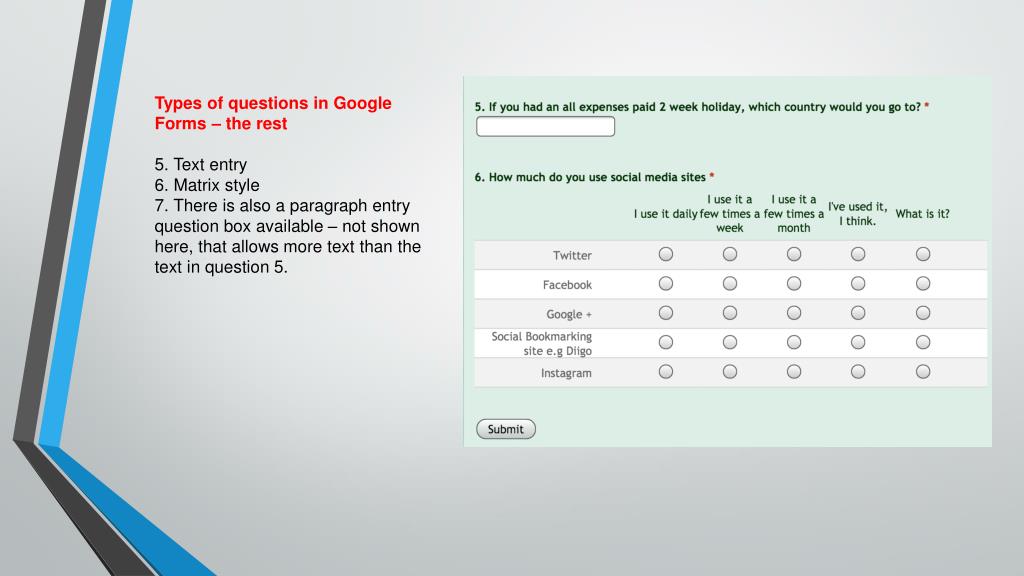Select 'few times a week' for Google +

coord(729,313)
